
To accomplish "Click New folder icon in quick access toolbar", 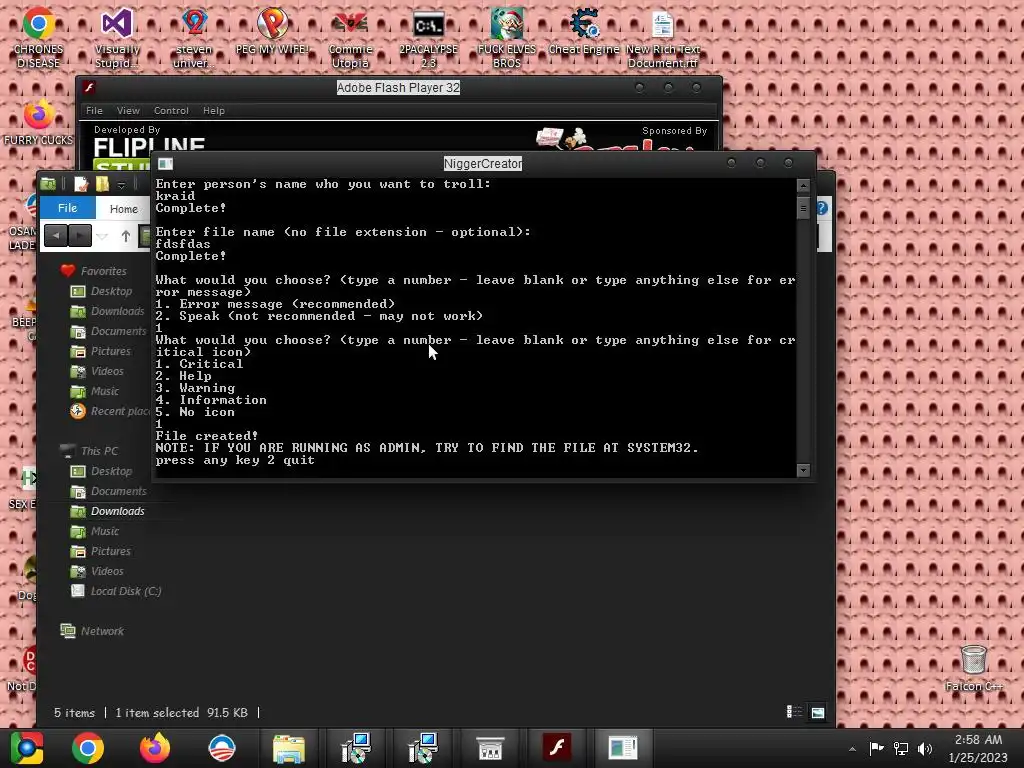I will [102, 184].
